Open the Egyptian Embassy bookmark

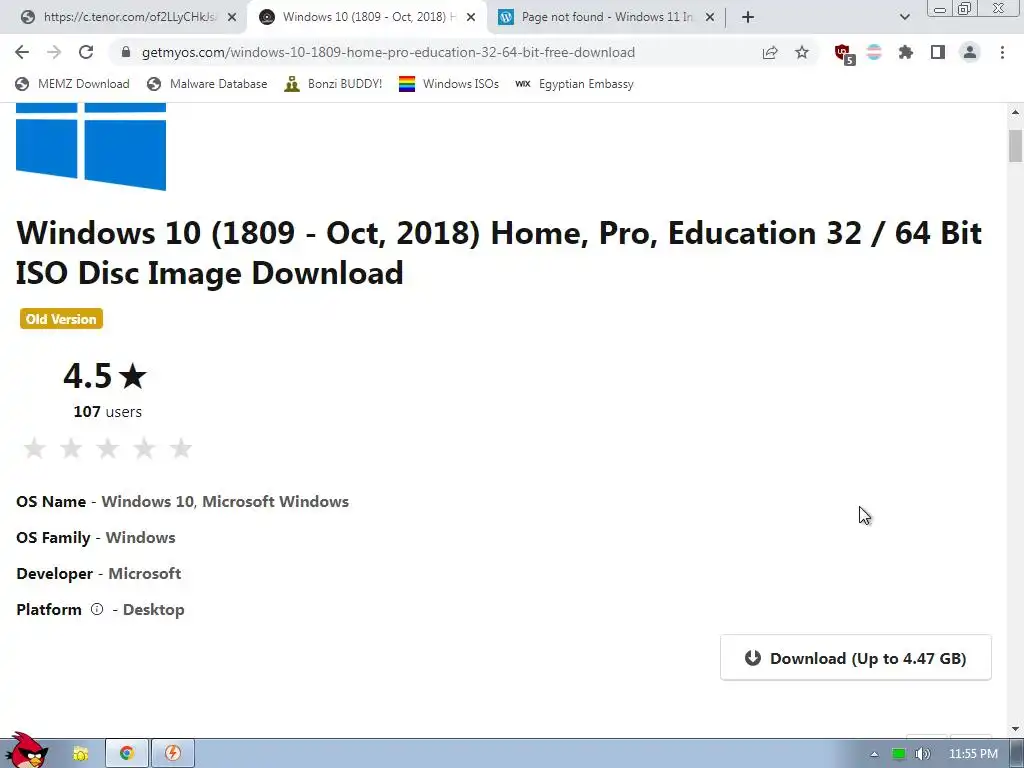(x=574, y=84)
